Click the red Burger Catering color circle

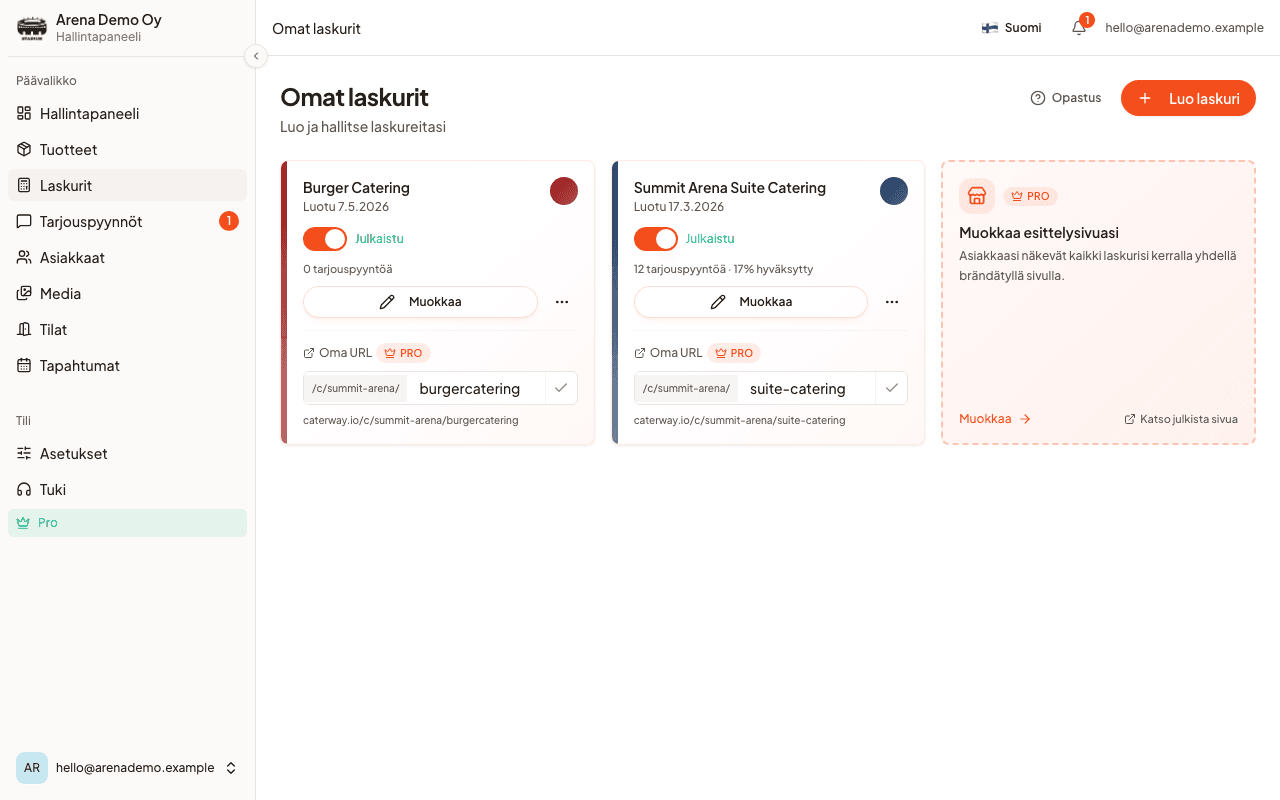(x=564, y=191)
